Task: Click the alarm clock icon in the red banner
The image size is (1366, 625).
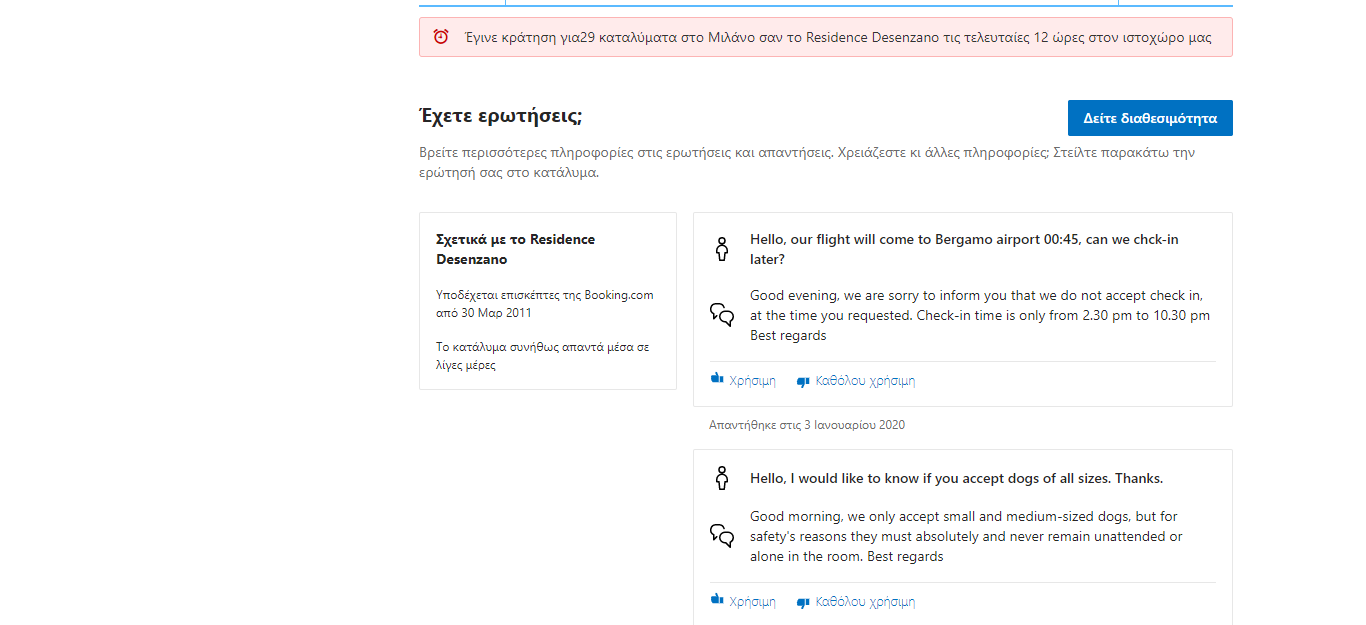Action: pos(441,37)
